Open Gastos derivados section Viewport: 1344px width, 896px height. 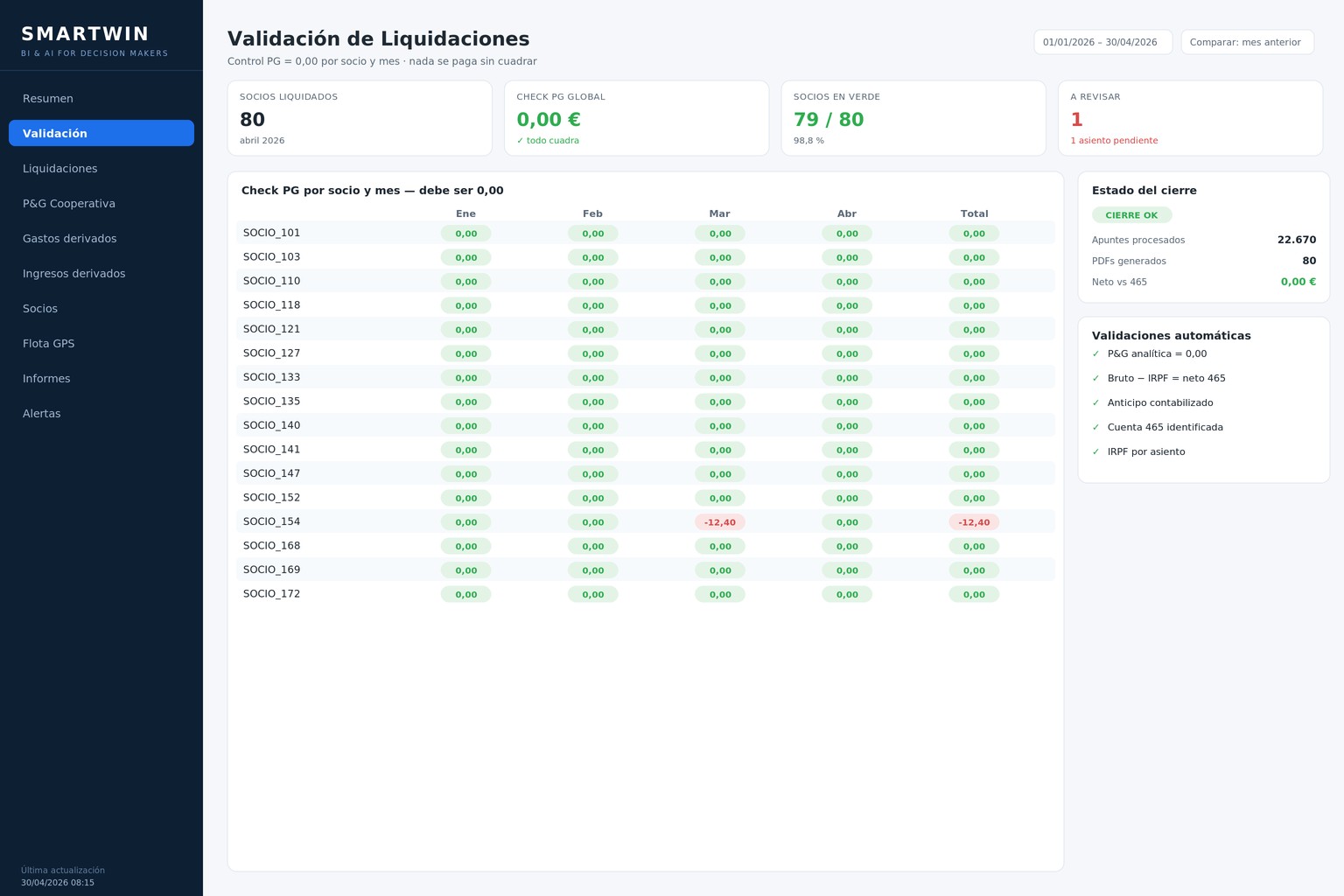(x=101, y=238)
